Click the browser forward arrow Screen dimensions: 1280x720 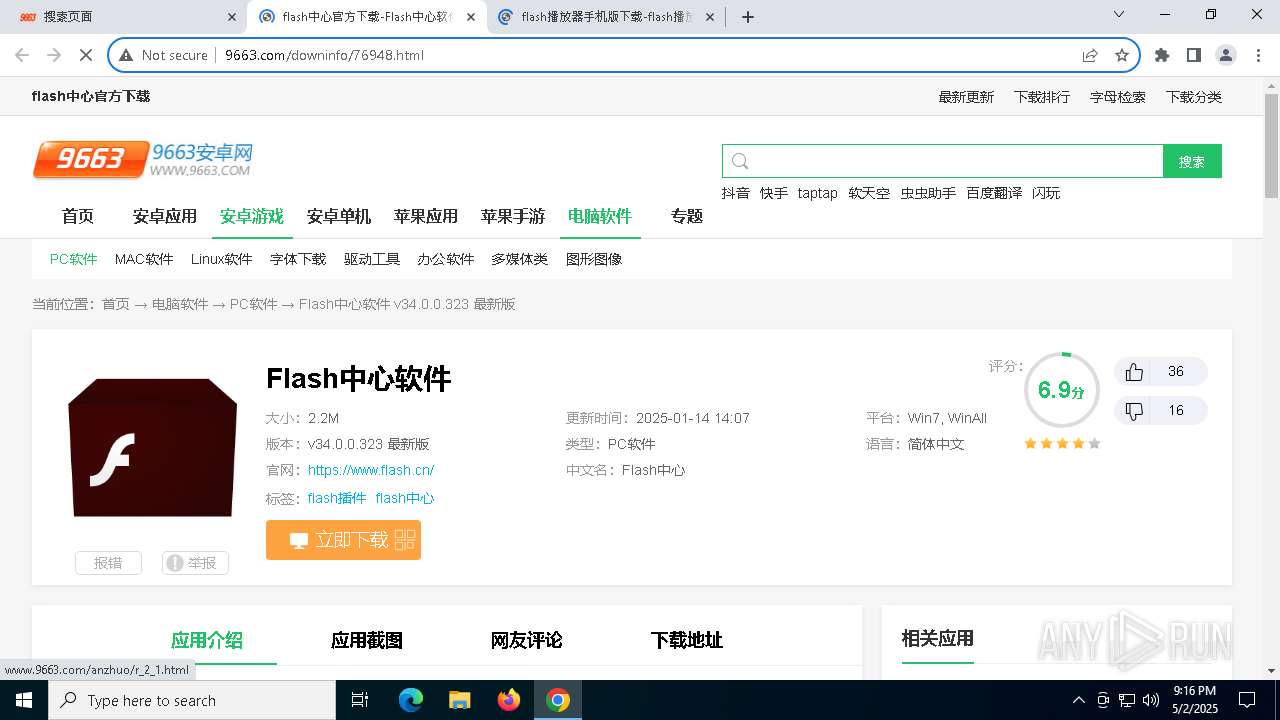click(x=54, y=55)
